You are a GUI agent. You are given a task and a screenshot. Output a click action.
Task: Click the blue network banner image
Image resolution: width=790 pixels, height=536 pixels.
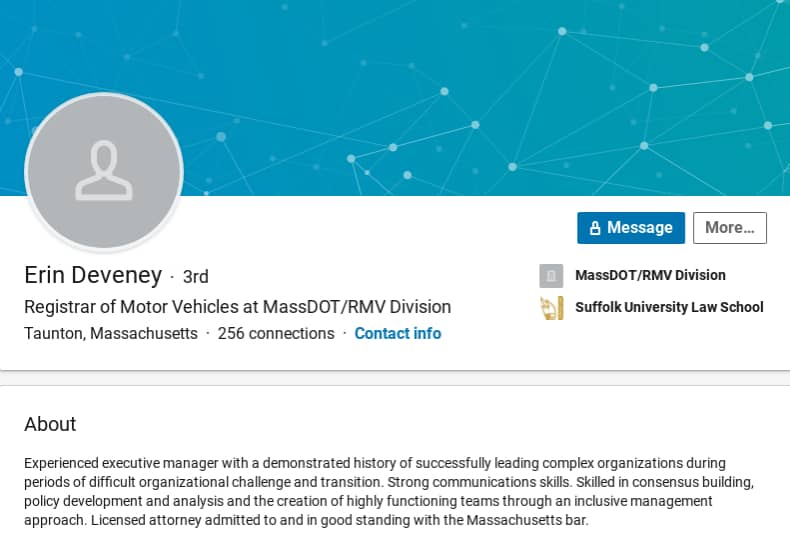(x=450, y=90)
